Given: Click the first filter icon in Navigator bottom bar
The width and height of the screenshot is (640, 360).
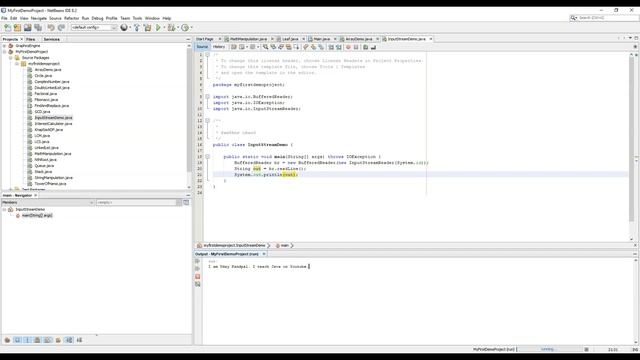Looking at the screenshot, I should click(7, 340).
